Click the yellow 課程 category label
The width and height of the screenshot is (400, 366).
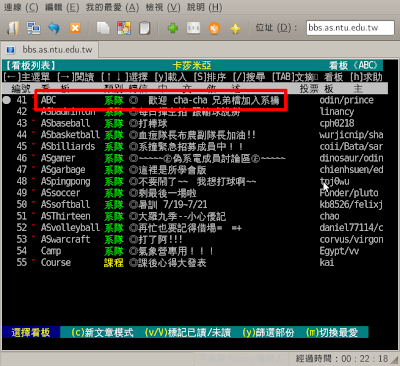click(114, 262)
